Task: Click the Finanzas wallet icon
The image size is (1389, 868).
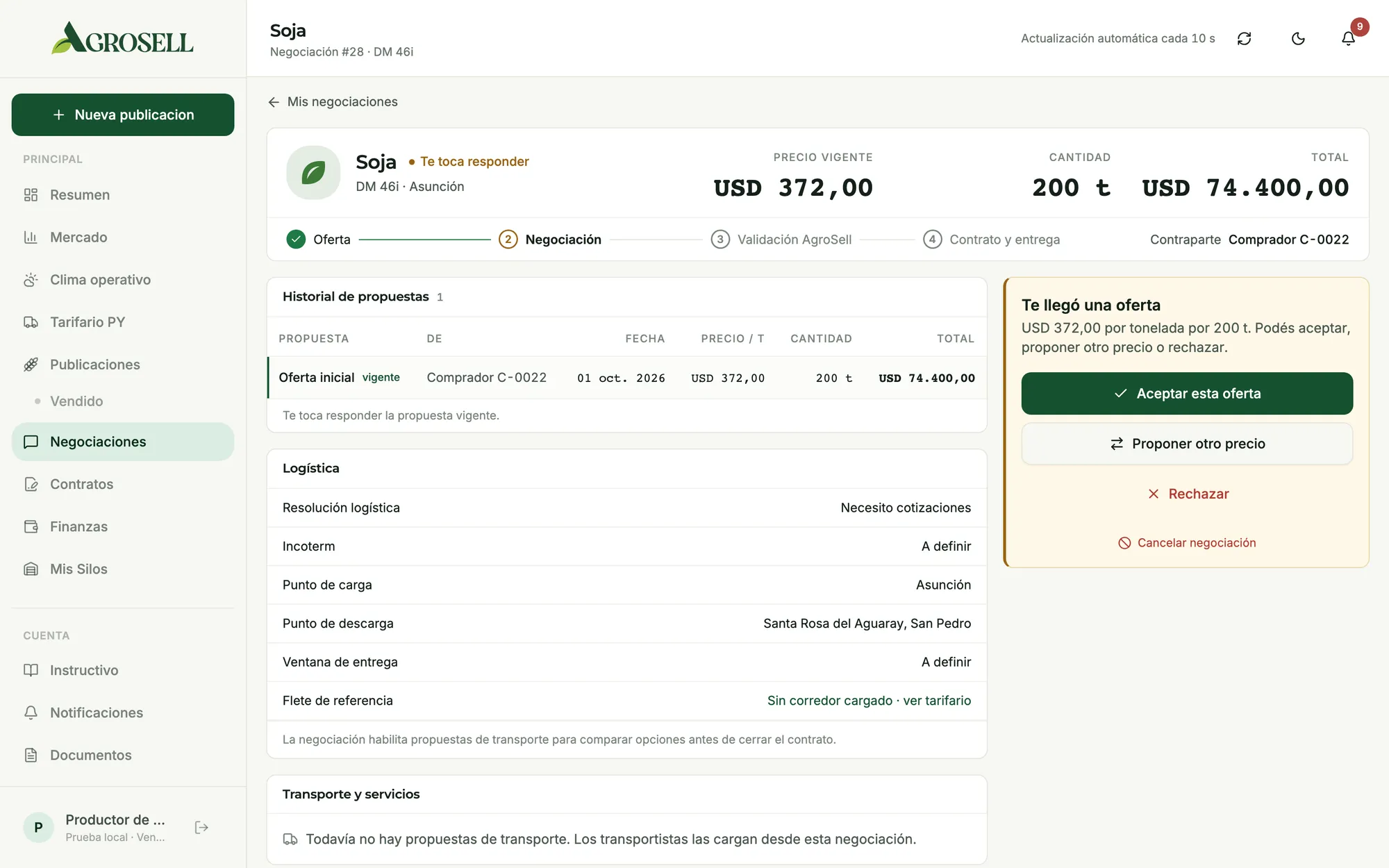Action: [x=31, y=526]
